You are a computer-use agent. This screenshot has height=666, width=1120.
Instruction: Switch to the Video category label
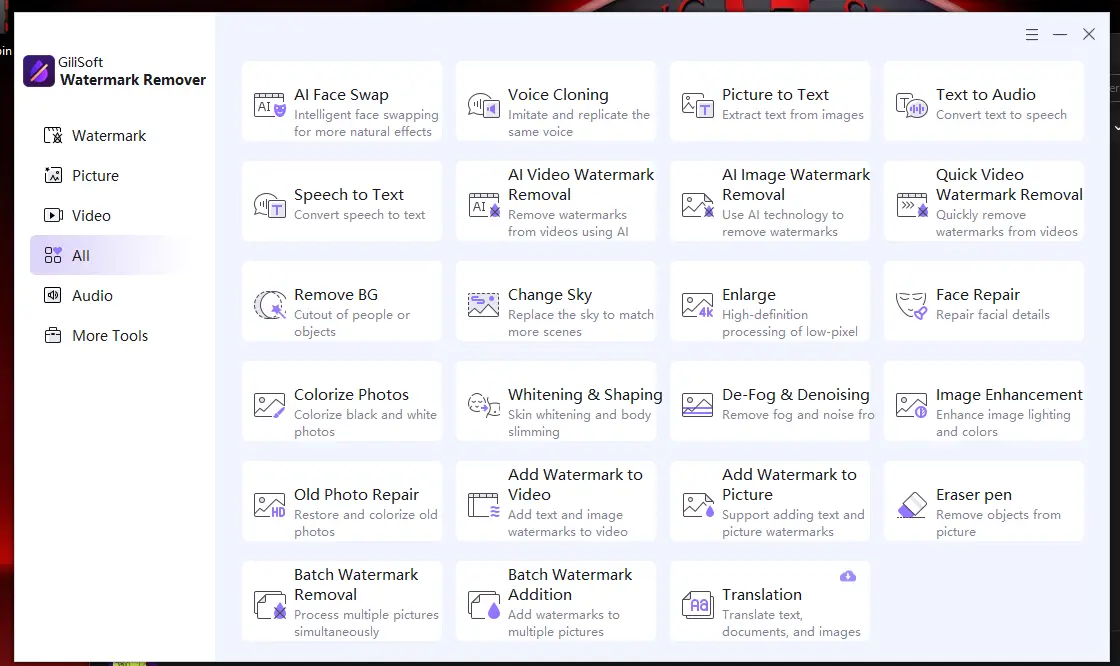(x=91, y=216)
